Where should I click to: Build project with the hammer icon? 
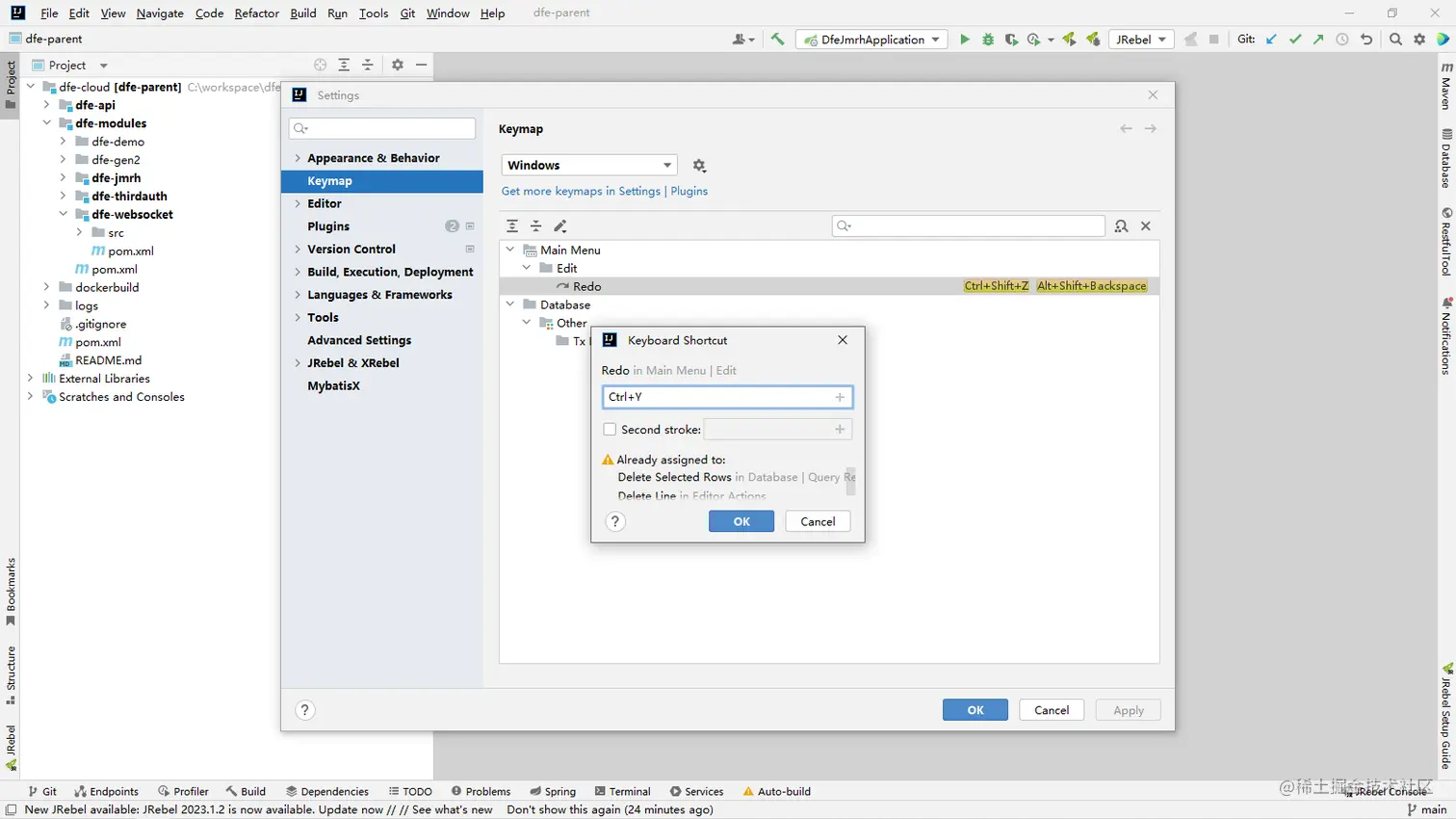click(x=777, y=40)
